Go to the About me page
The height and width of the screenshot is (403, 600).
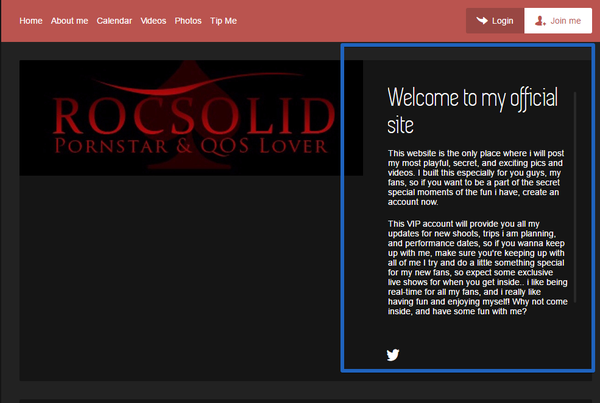[69, 21]
